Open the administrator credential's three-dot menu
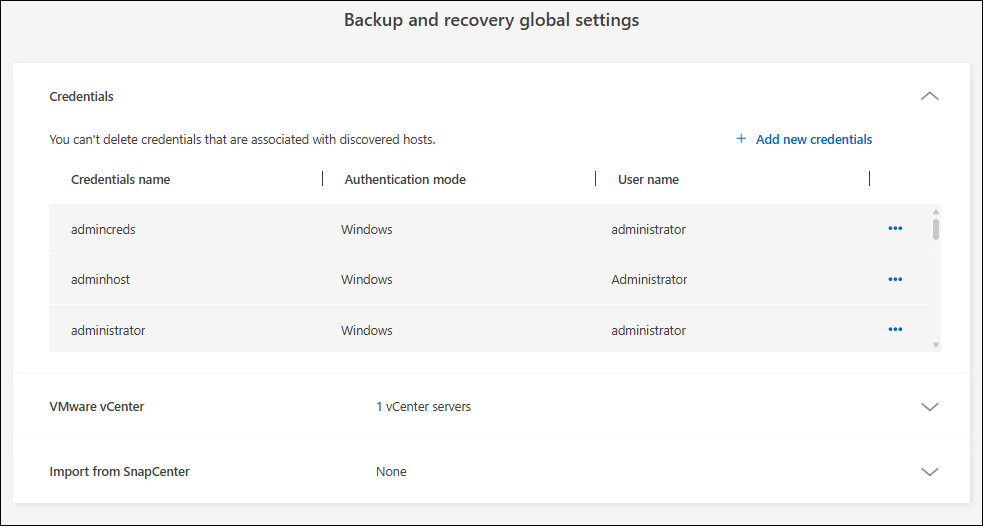Screen dimensions: 983x526 click(895, 330)
